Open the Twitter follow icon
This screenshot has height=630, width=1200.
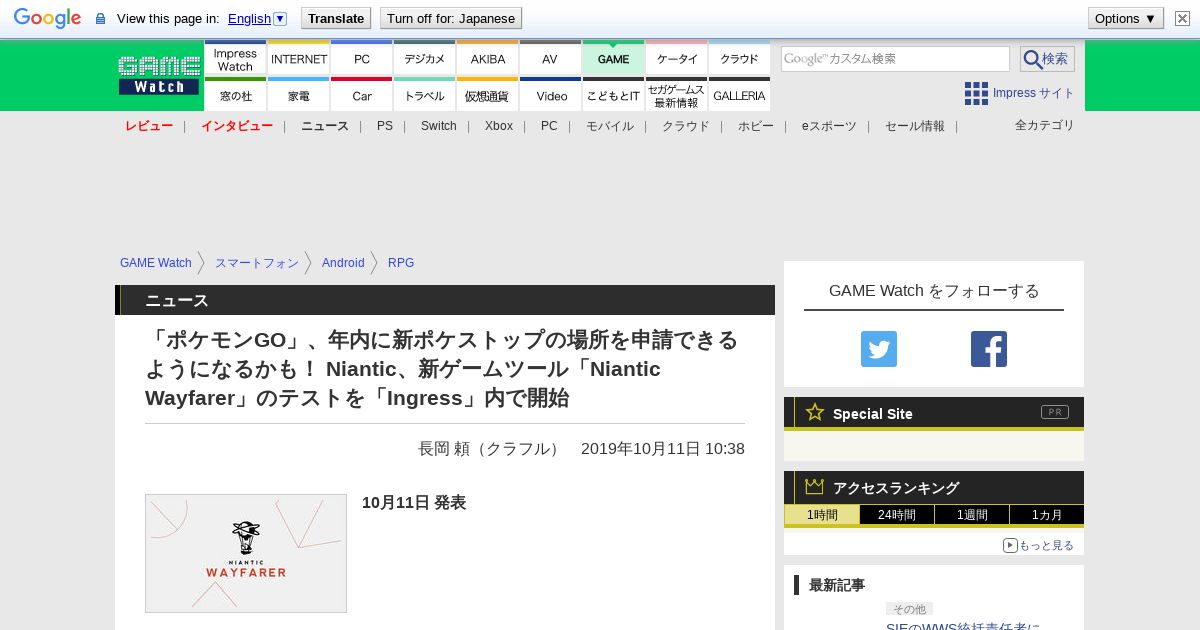pos(879,349)
